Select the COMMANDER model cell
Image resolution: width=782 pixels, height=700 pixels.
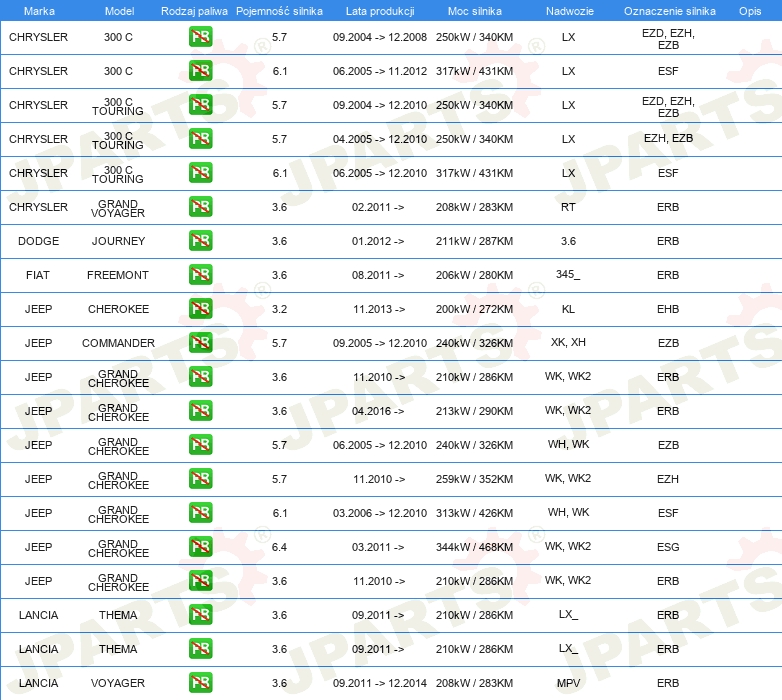(x=118, y=343)
